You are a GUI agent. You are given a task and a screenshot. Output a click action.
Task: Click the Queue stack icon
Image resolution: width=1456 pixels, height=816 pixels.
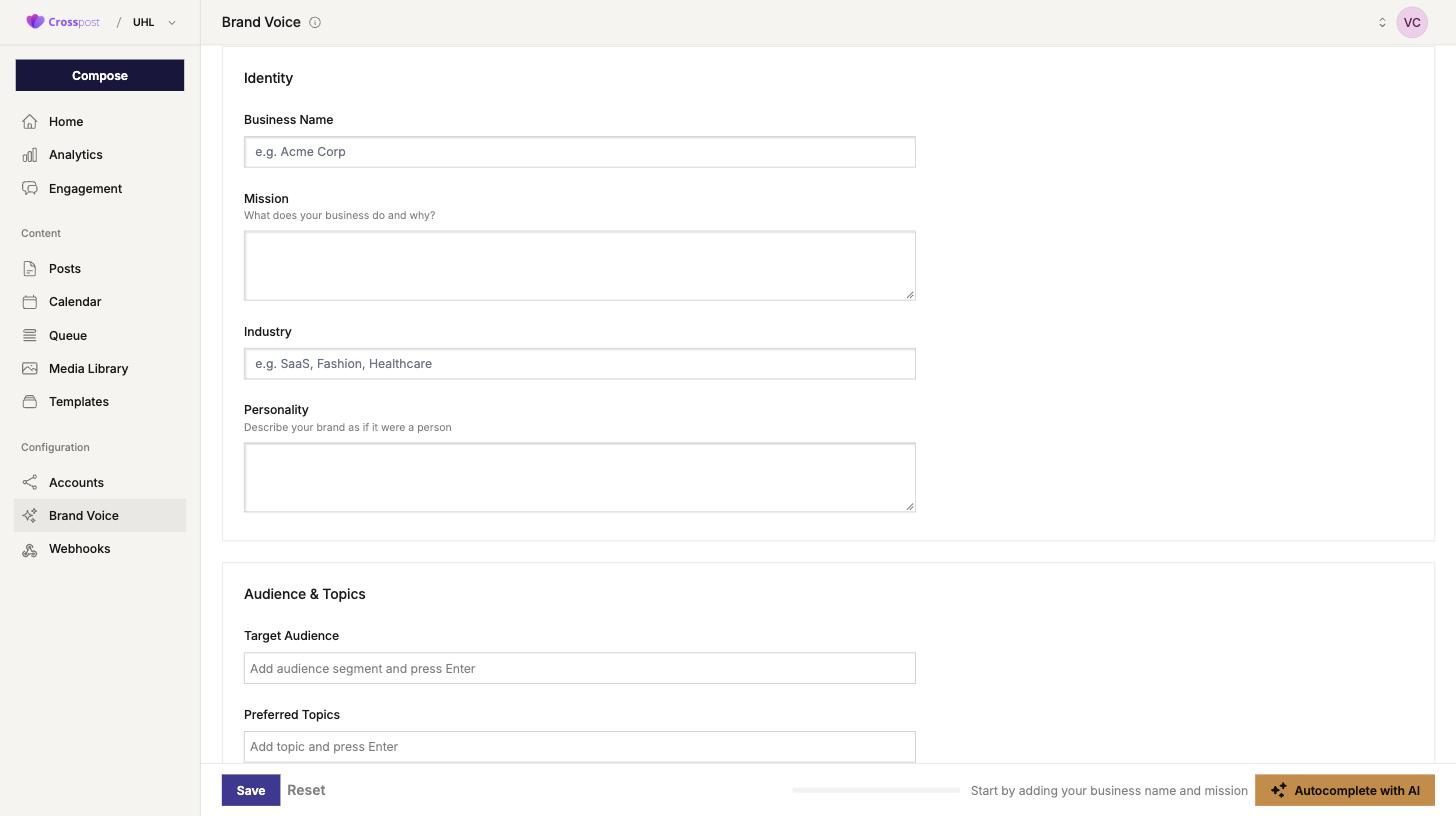30,336
